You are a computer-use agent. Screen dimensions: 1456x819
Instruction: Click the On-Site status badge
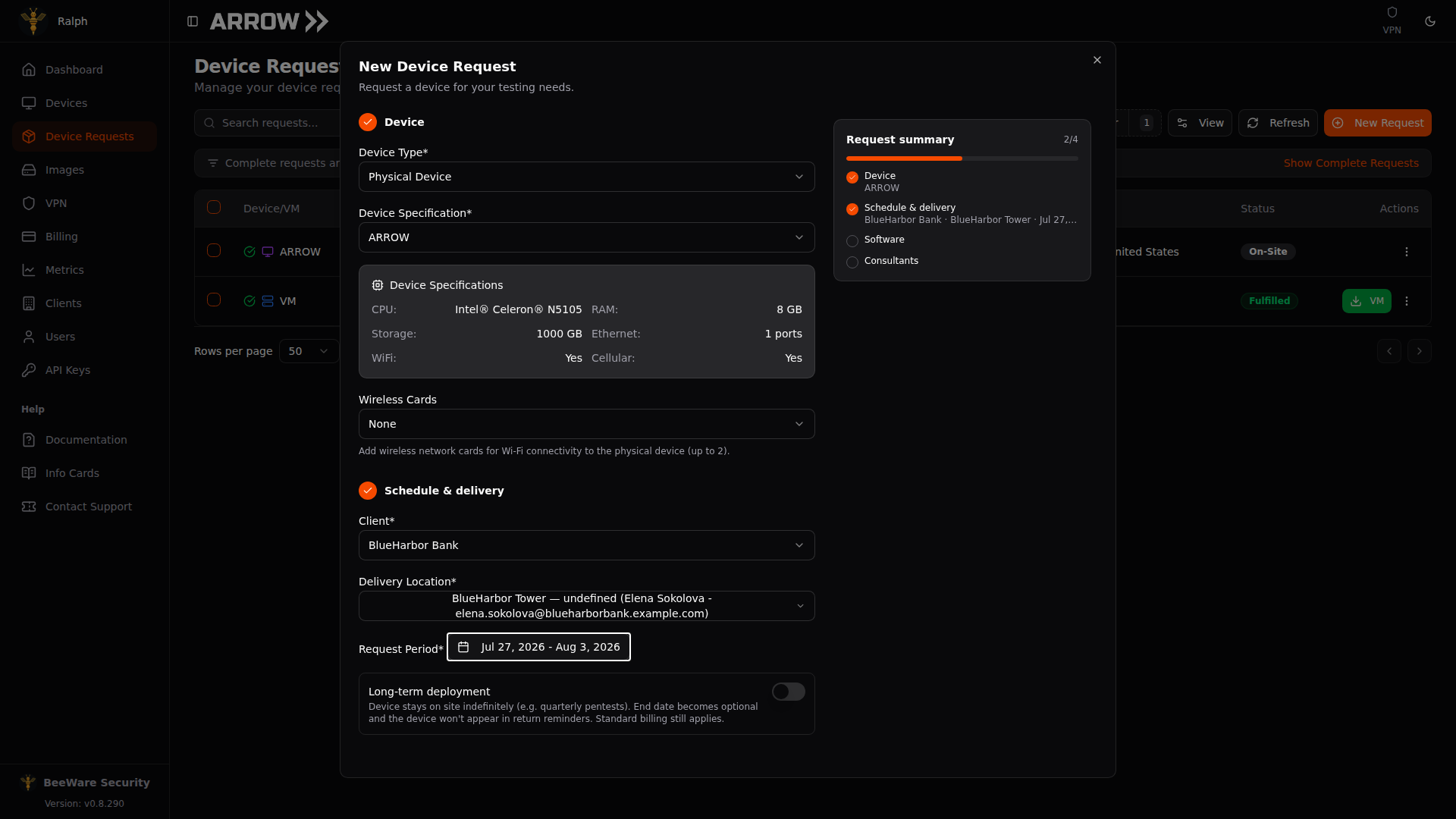pyautogui.click(x=1268, y=252)
